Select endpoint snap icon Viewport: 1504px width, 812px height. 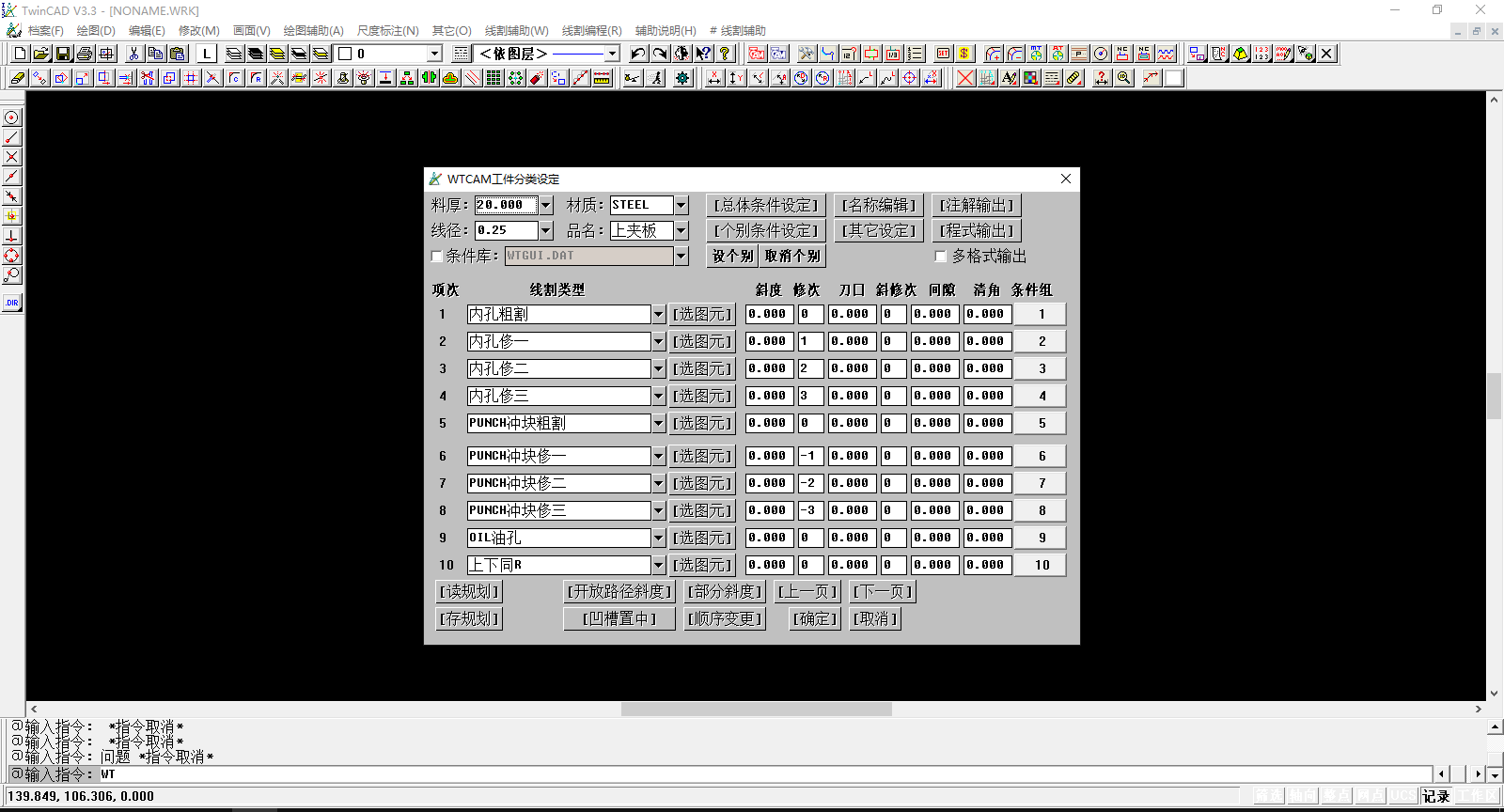coord(11,137)
